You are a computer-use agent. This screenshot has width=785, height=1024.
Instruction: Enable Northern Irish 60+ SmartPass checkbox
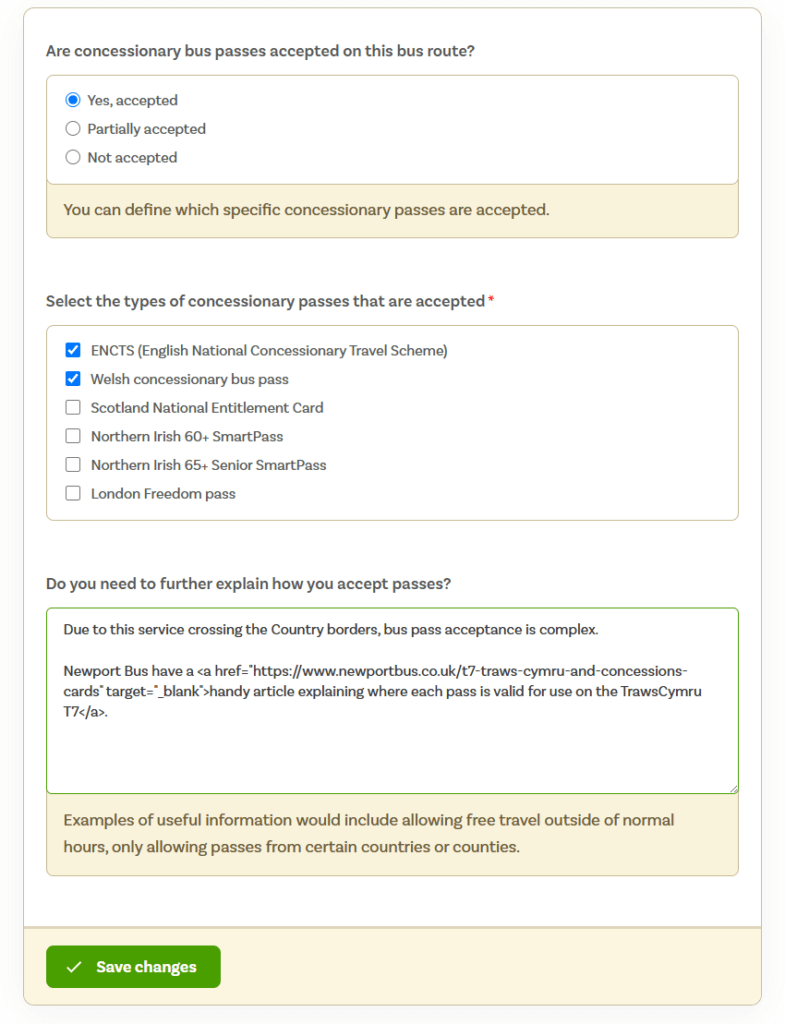pos(73,436)
